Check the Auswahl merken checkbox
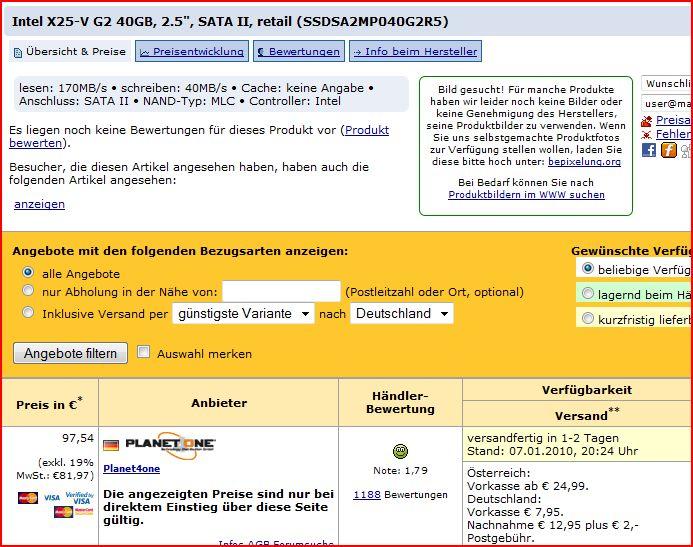Viewport: 693px width, 547px height. tap(143, 352)
